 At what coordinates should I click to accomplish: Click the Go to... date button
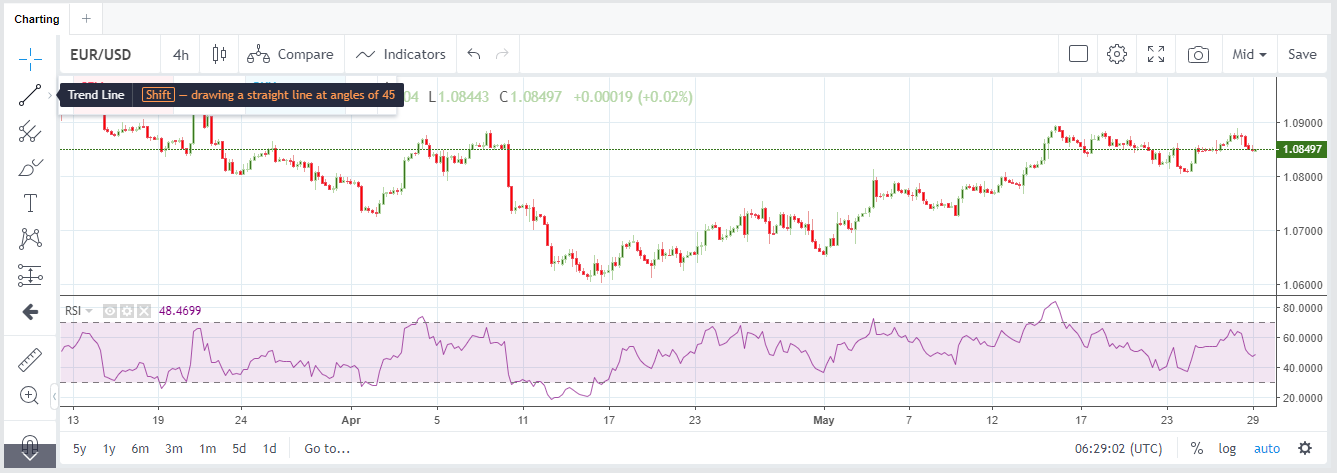point(328,449)
